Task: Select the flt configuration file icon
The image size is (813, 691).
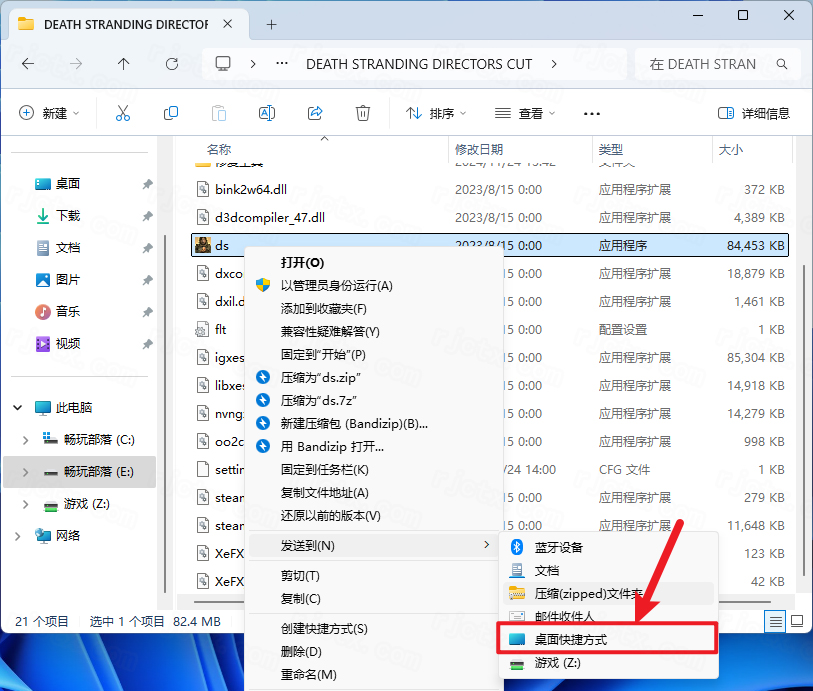Action: 202,329
